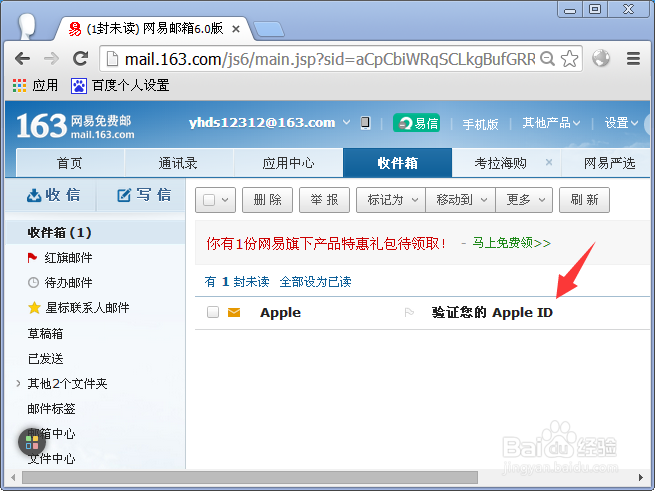Open the Baidu personal settings bookmark
The height and width of the screenshot is (491, 655).
coord(120,85)
